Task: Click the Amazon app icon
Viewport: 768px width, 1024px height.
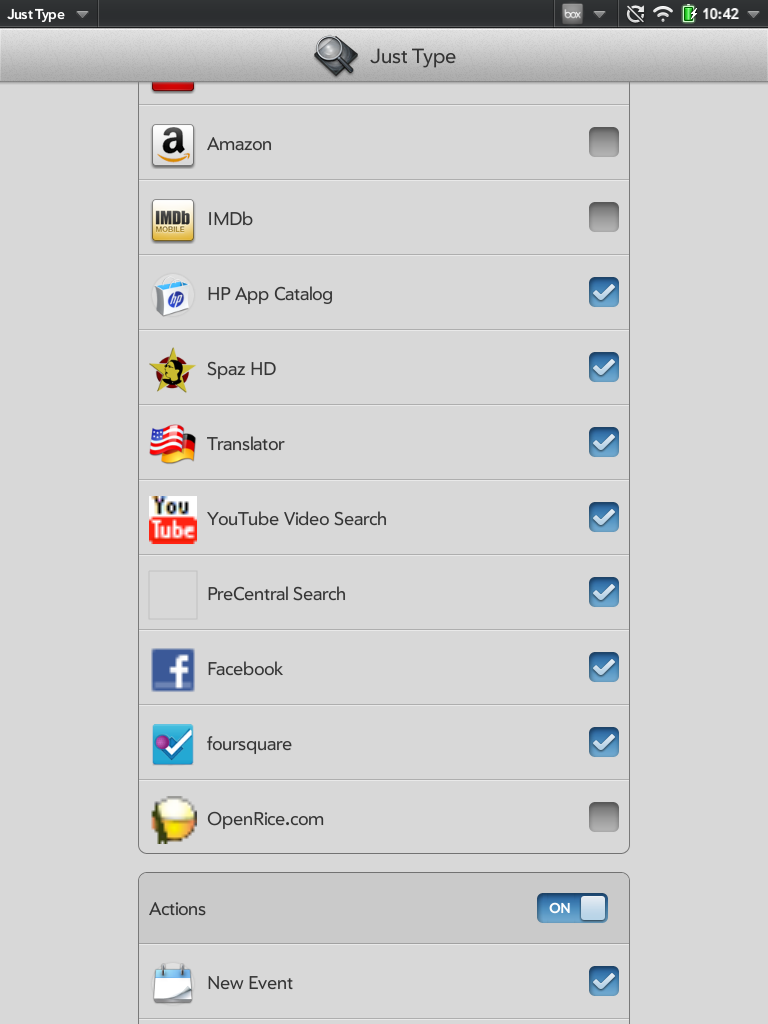Action: 173,145
